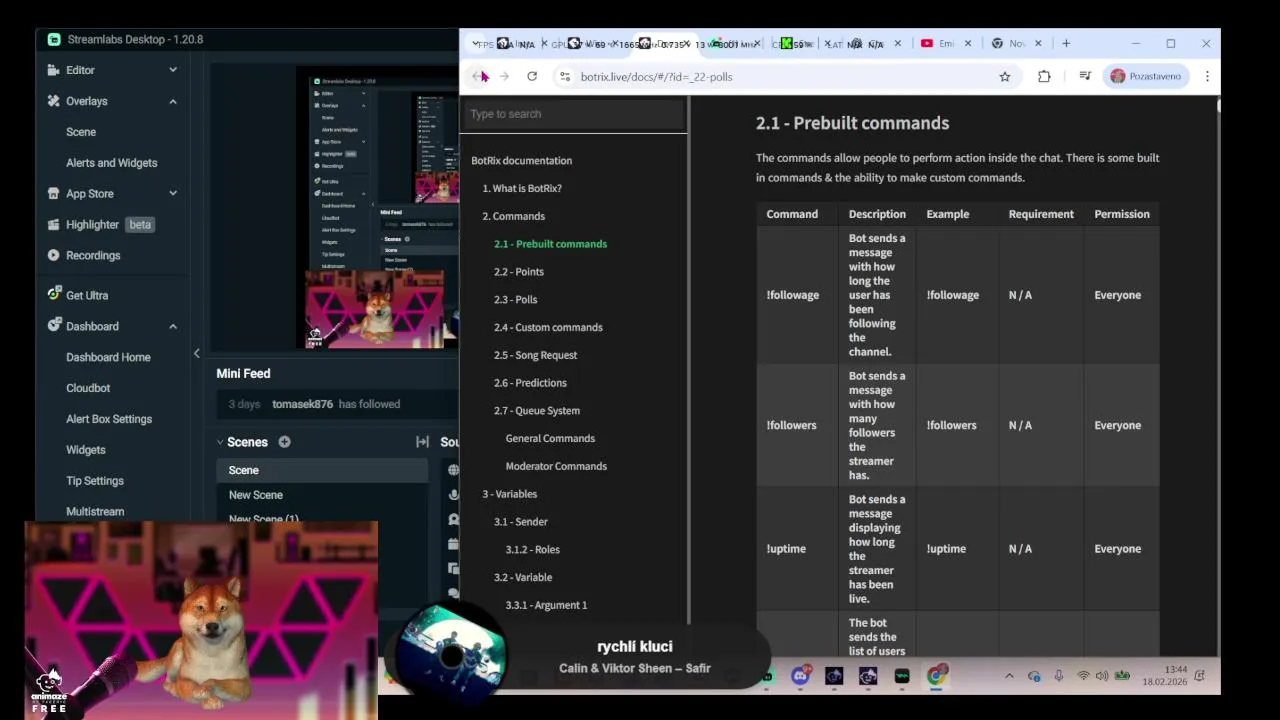Click the Recordings icon in Streamlabs sidebar
The image size is (1280, 720).
point(54,255)
